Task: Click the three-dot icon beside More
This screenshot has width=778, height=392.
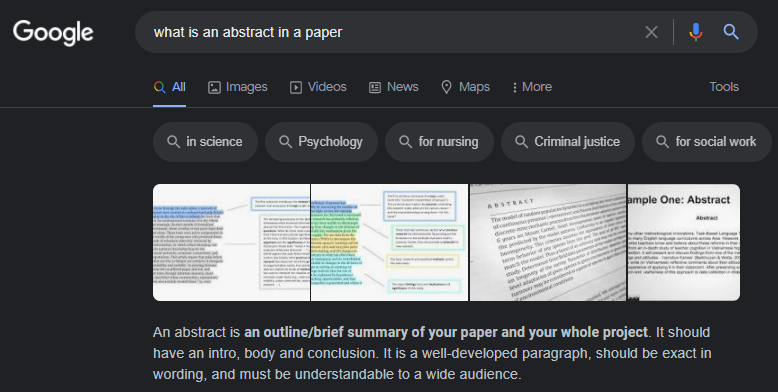Action: [515, 87]
